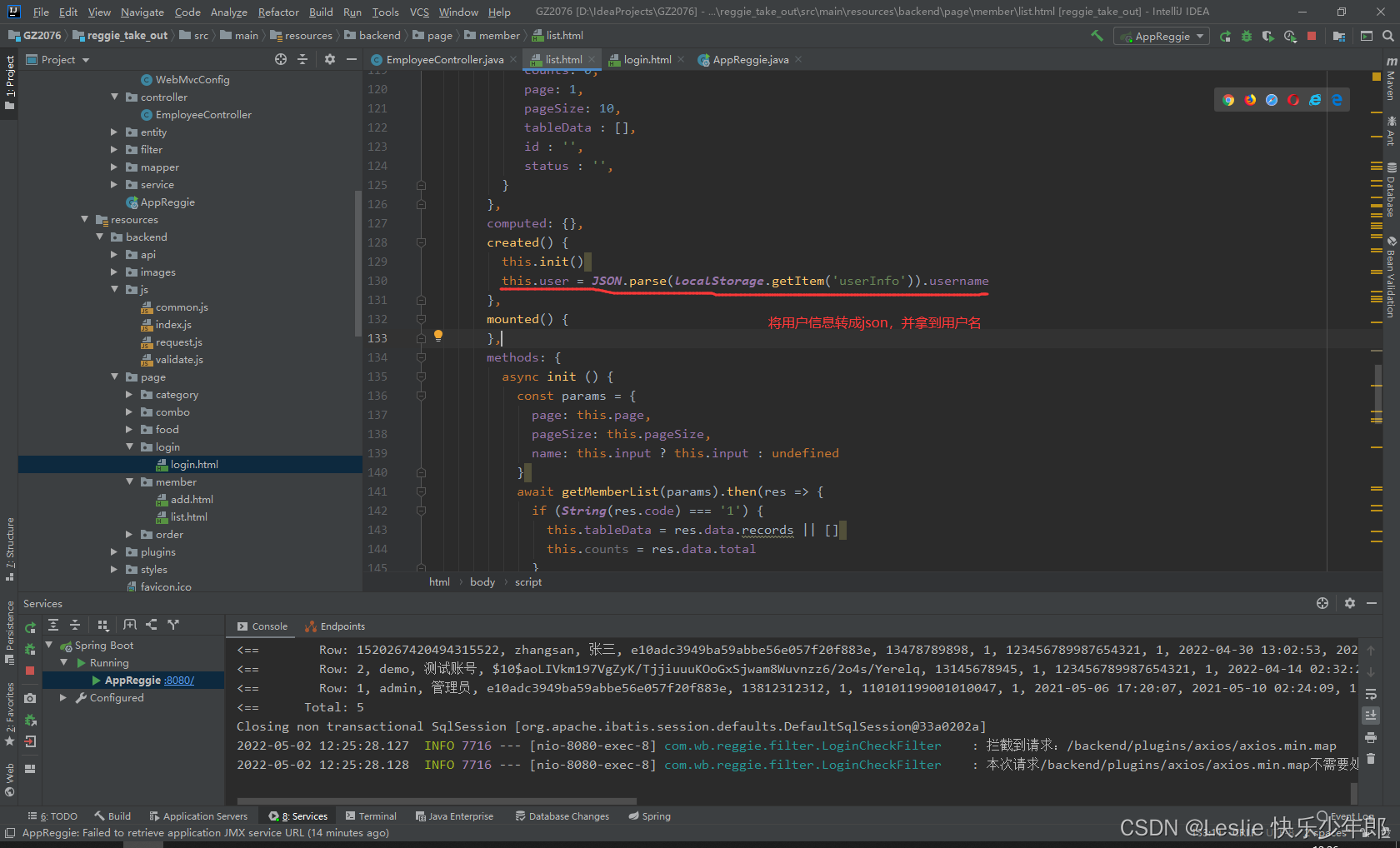Toggle scroll to end in console
Screen dimensions: 1400x848
coord(1371,716)
